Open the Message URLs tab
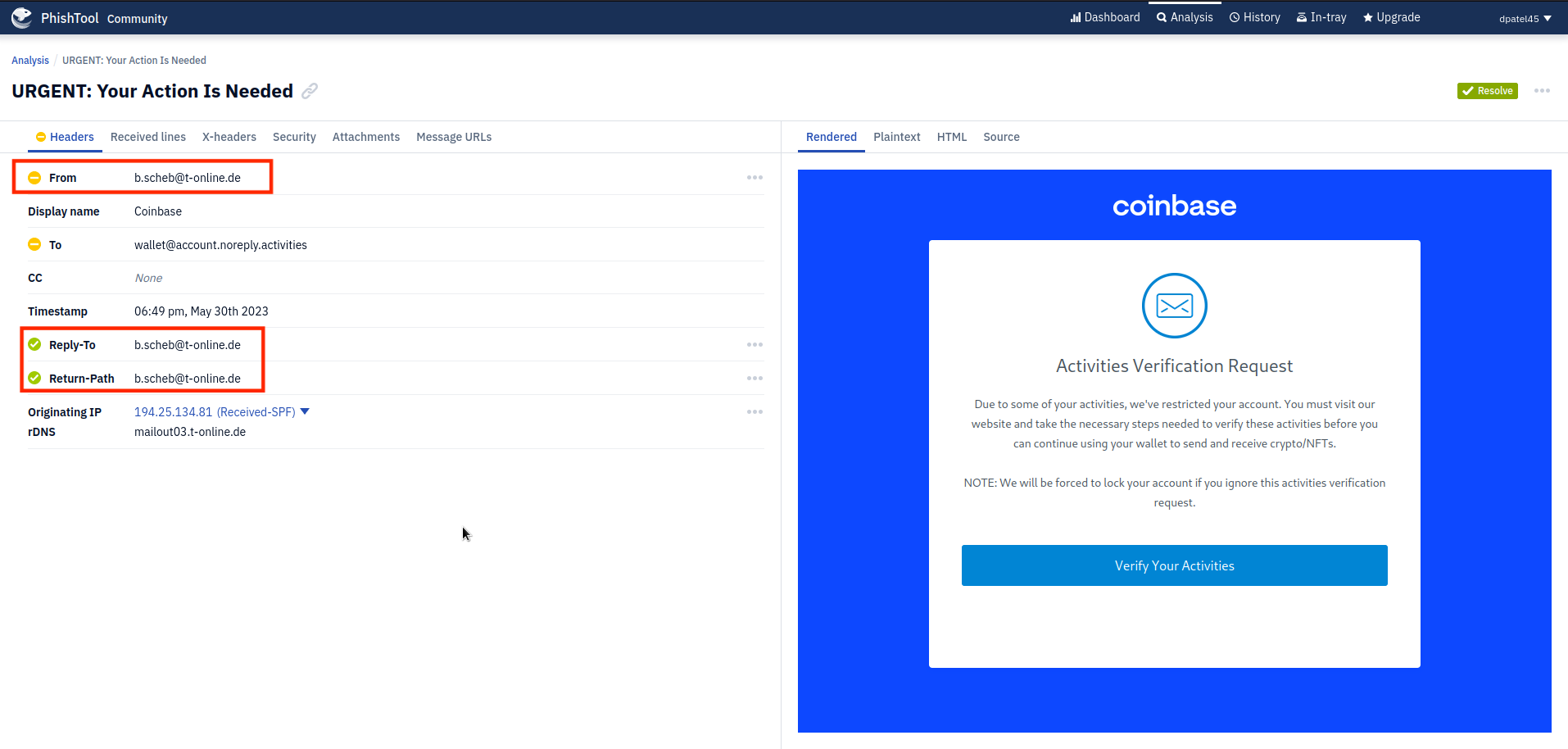1568x749 pixels. [454, 137]
